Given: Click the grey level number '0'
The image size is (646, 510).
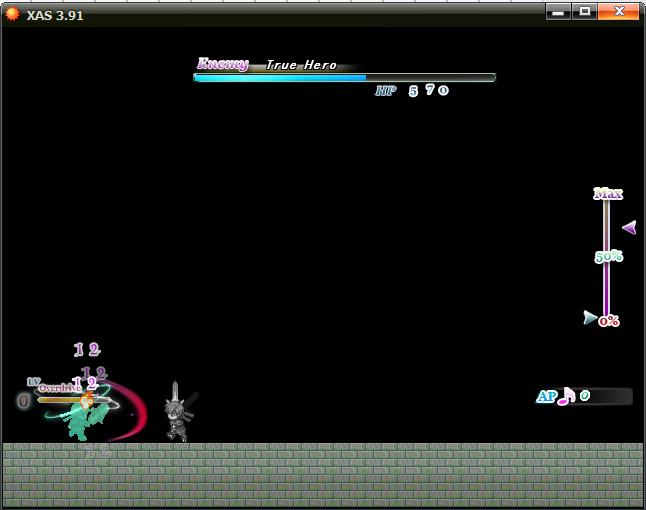Looking at the screenshot, I should pos(23,401).
